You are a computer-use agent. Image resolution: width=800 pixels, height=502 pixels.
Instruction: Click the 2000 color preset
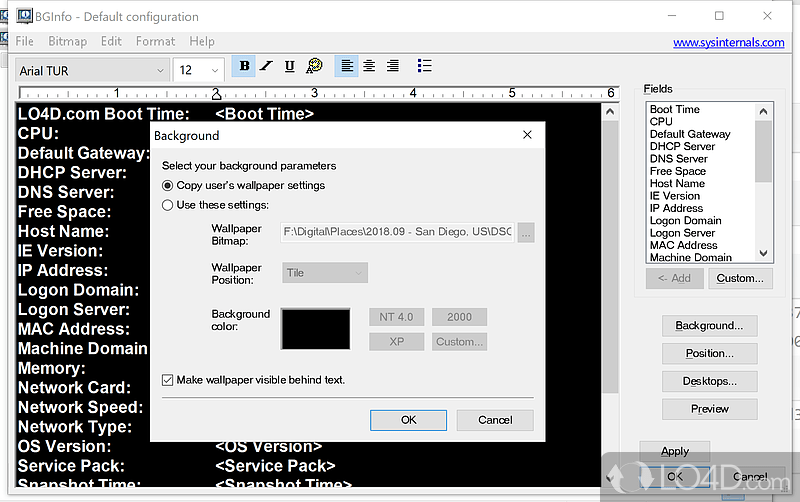click(x=459, y=317)
